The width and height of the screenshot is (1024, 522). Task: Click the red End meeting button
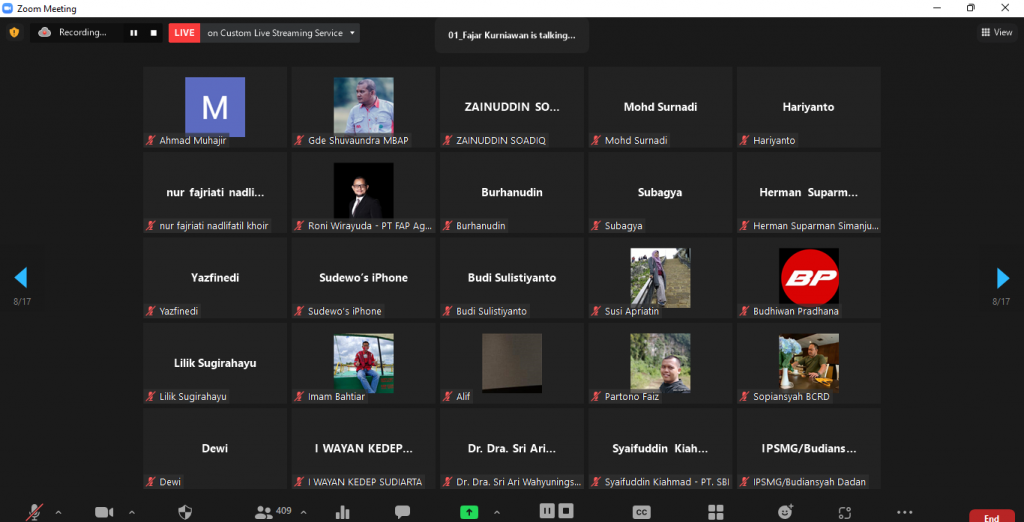(991, 516)
